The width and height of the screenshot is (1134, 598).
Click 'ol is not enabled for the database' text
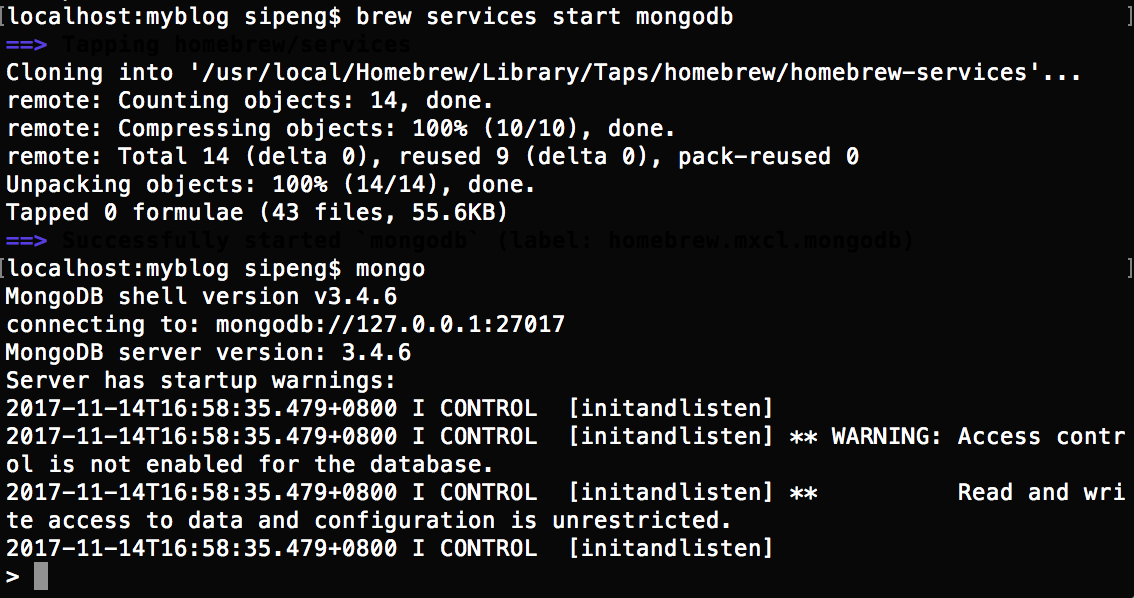(x=250, y=465)
